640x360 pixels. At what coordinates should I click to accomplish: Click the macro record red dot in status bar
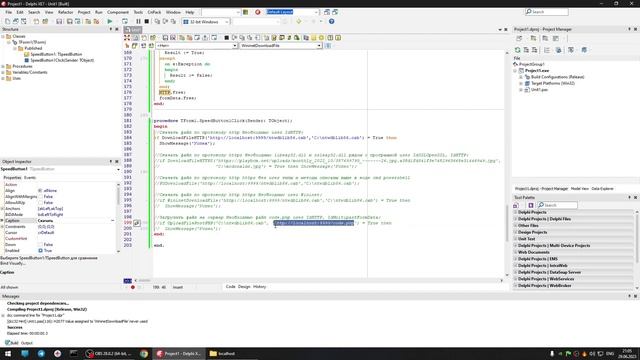(x=133, y=287)
